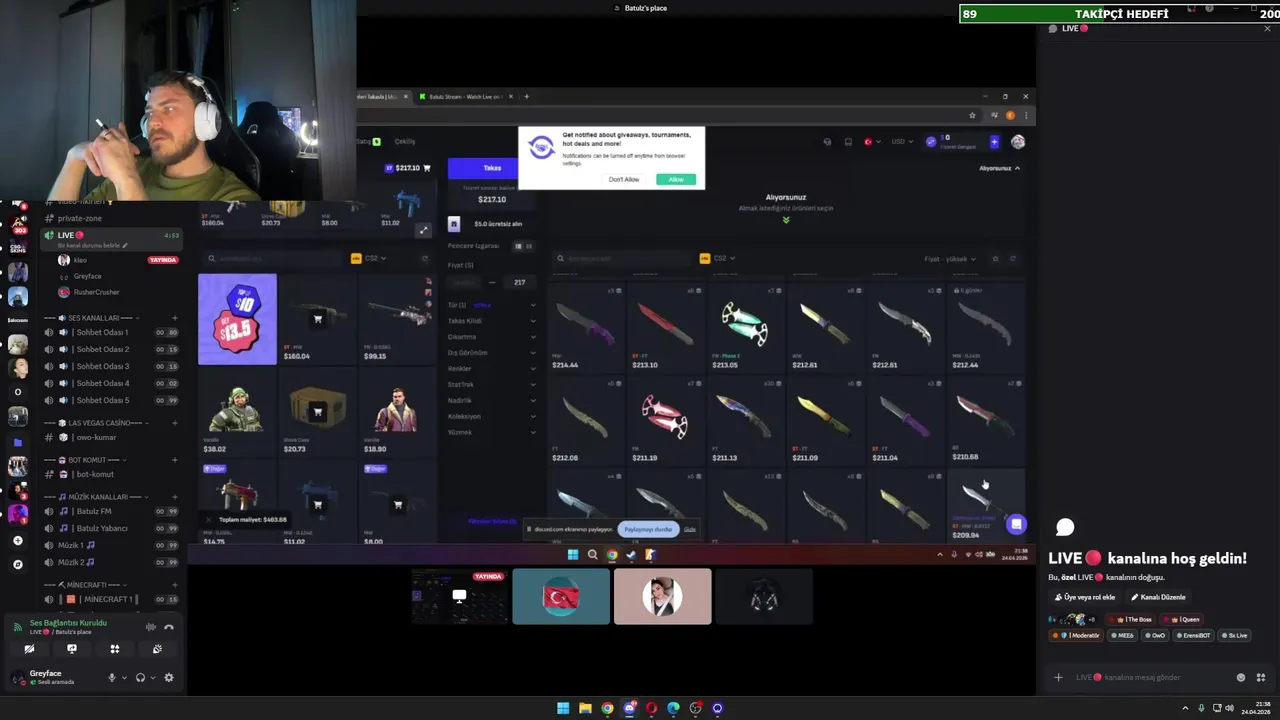Toggle screen share in voice panel
The width and height of the screenshot is (1280, 720).
pos(71,649)
